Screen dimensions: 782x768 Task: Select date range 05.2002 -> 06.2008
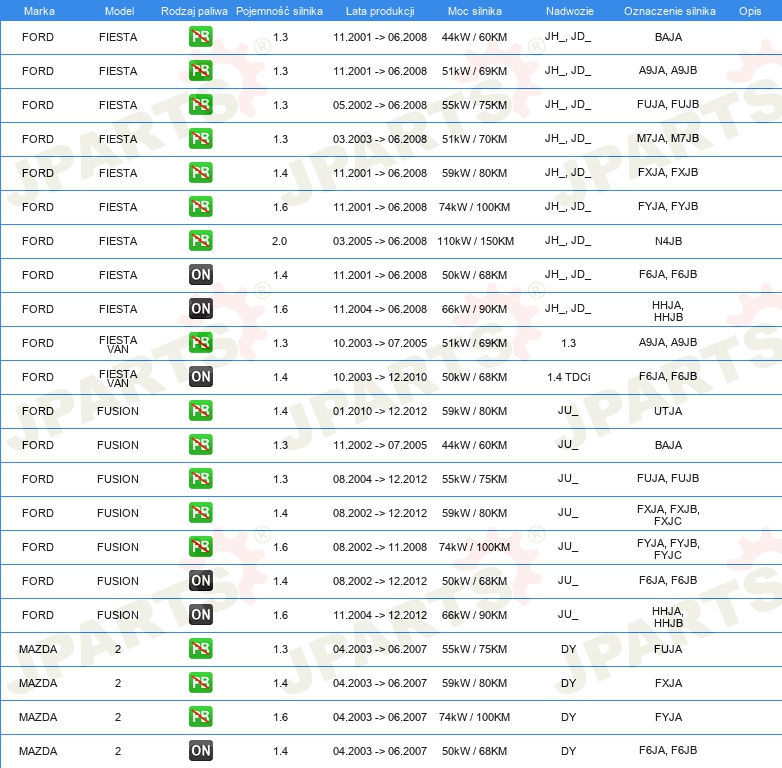pos(380,105)
